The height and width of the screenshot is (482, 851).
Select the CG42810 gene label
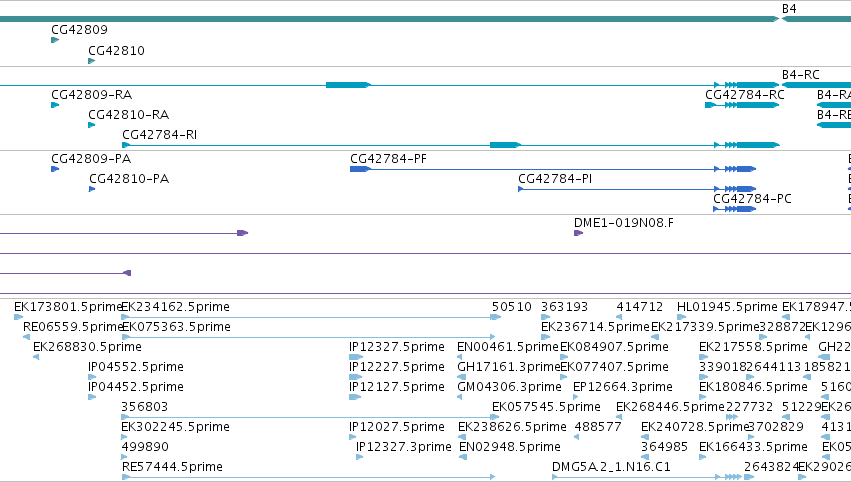tap(116, 51)
